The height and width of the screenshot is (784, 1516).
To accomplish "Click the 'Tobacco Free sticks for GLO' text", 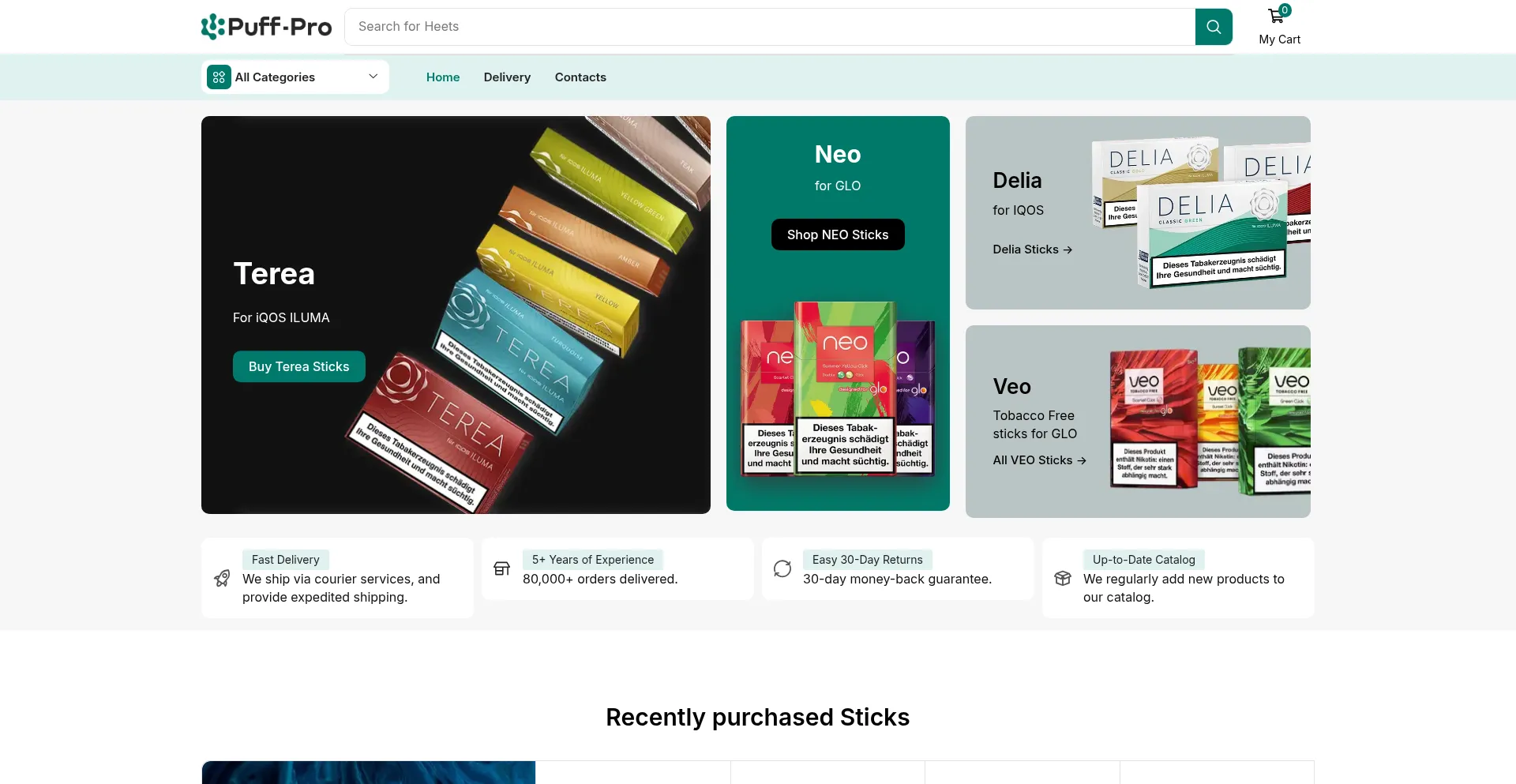I will point(1035,425).
